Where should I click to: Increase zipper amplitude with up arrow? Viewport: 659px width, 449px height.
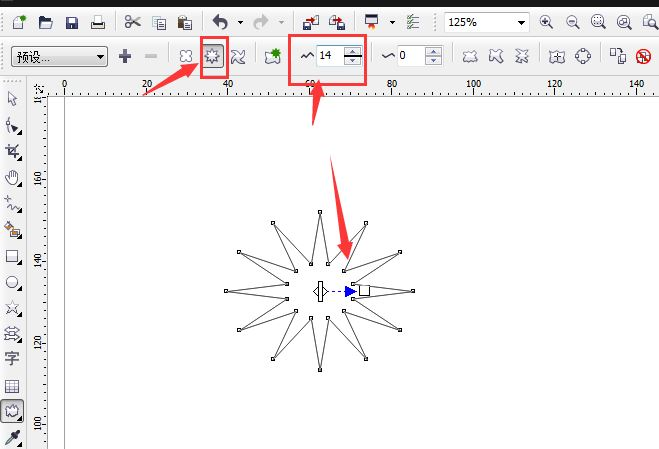coord(352,51)
